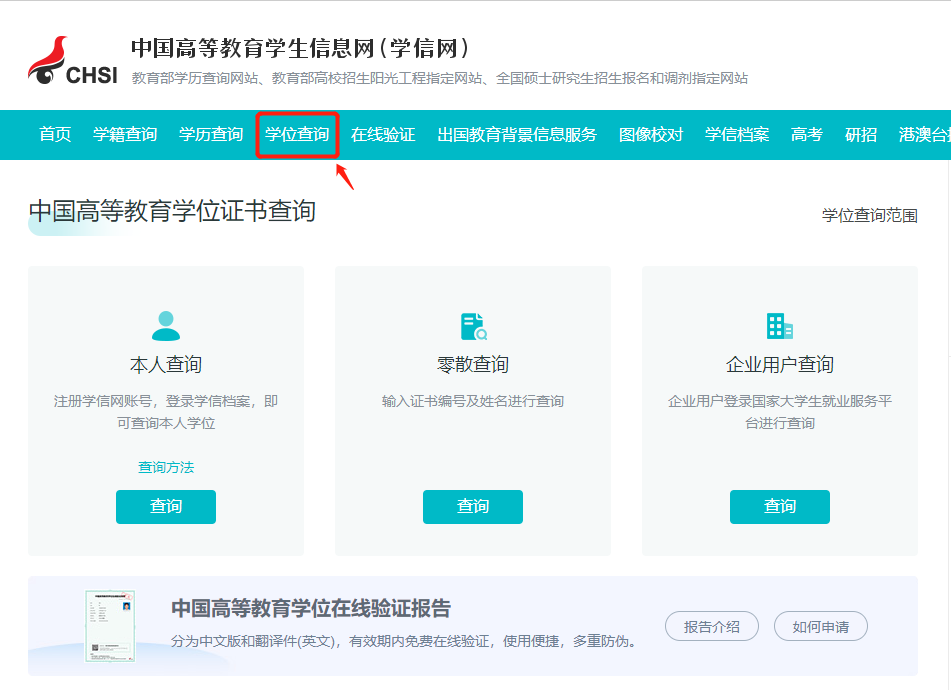Click the 企业用户查询 card heading

(779, 364)
